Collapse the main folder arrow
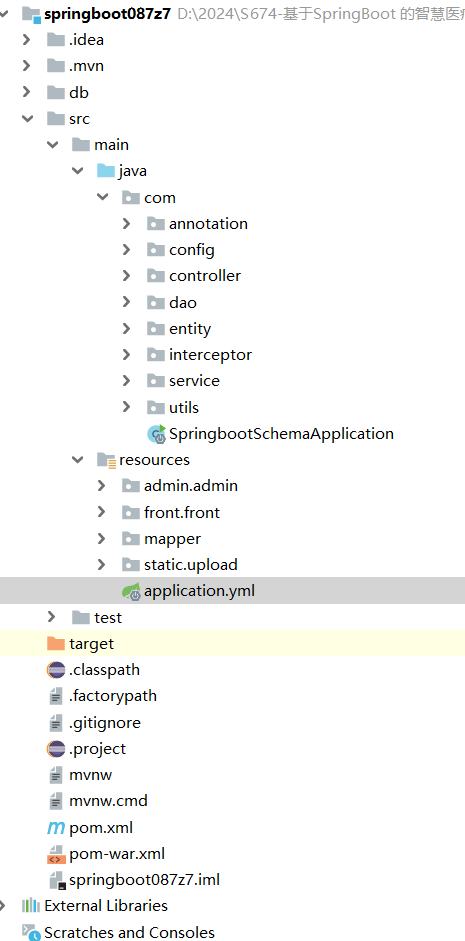Viewport: 465px width, 941px height. (x=52, y=145)
